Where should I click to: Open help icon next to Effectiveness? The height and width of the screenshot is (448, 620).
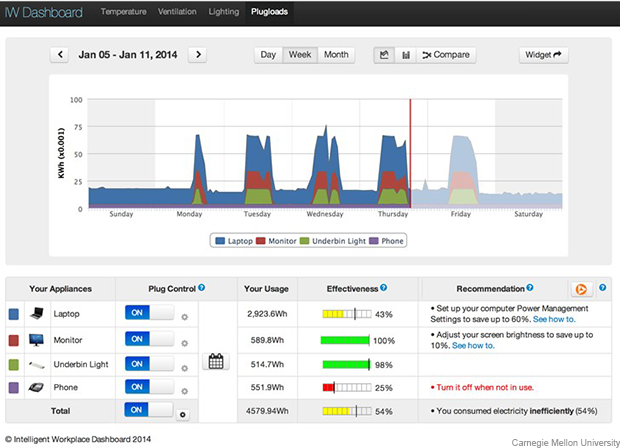point(384,288)
